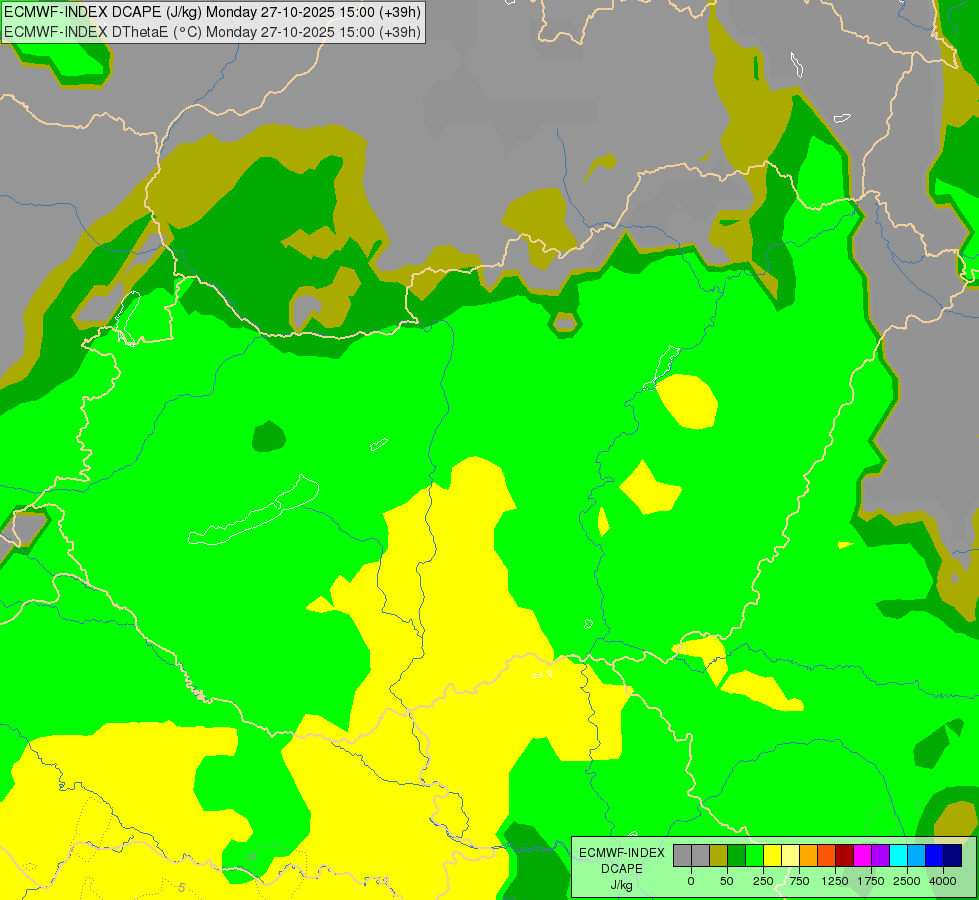
Task: Select the olive swatch in DCAPE legend
Action: point(719,855)
